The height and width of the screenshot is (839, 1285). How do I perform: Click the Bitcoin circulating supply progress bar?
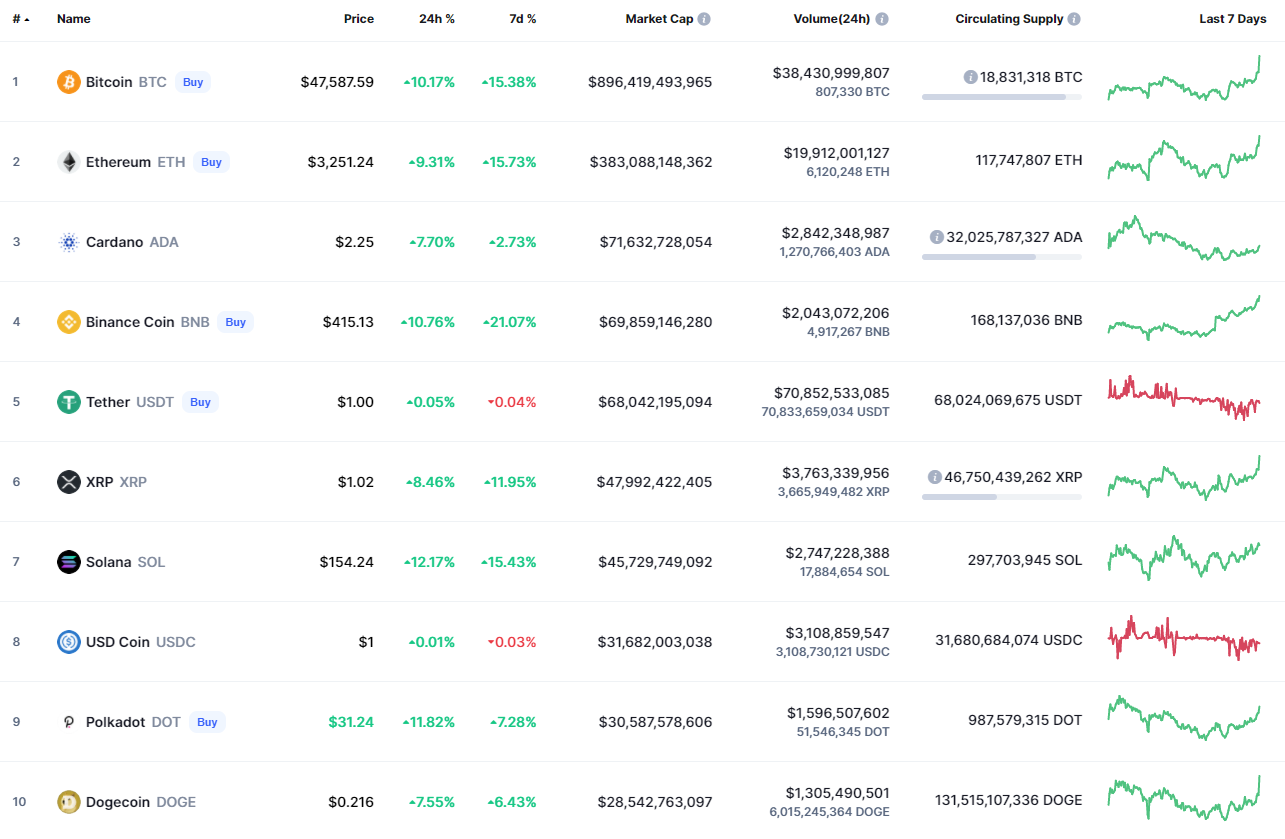1002,97
